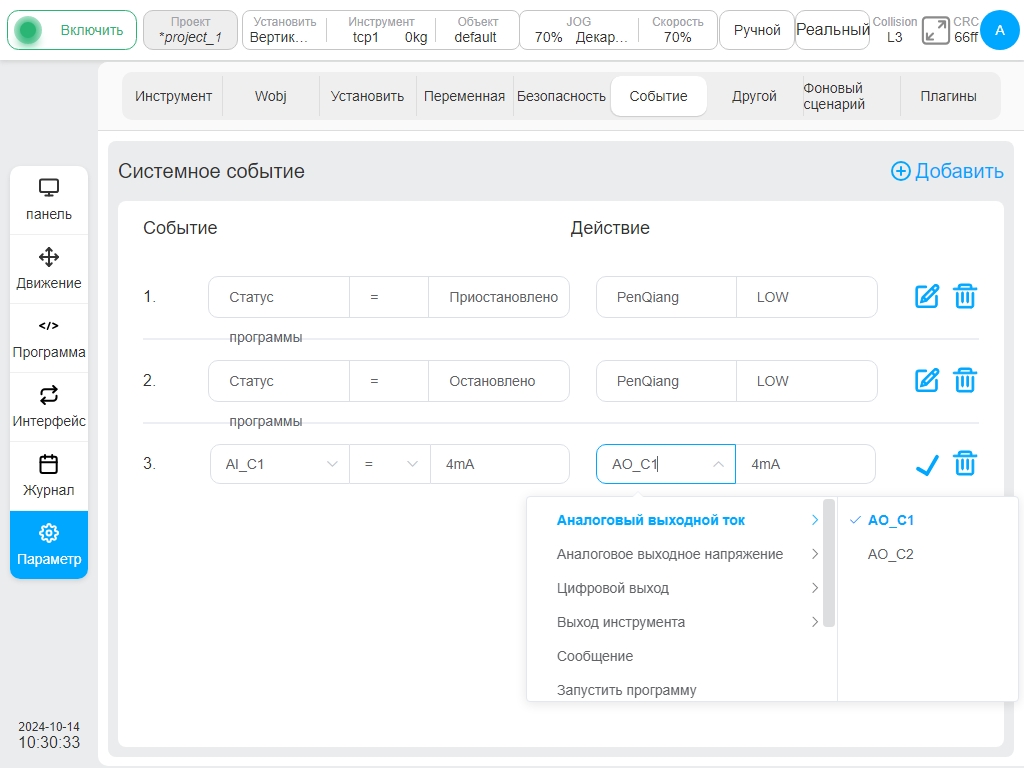Click the 4mA event value field in row 3
This screenshot has height=768, width=1024.
pos(500,464)
